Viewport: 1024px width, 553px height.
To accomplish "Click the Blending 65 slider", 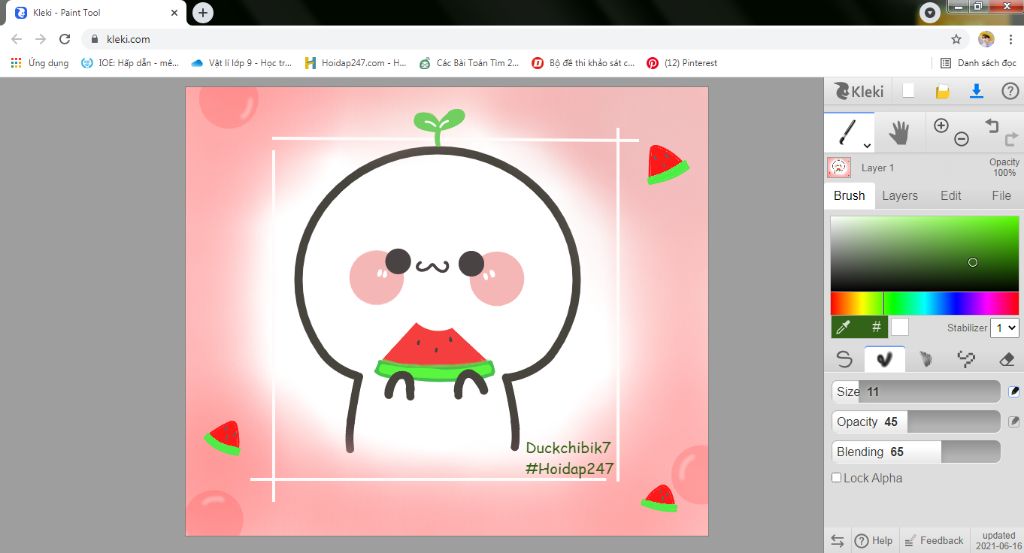I will point(916,452).
